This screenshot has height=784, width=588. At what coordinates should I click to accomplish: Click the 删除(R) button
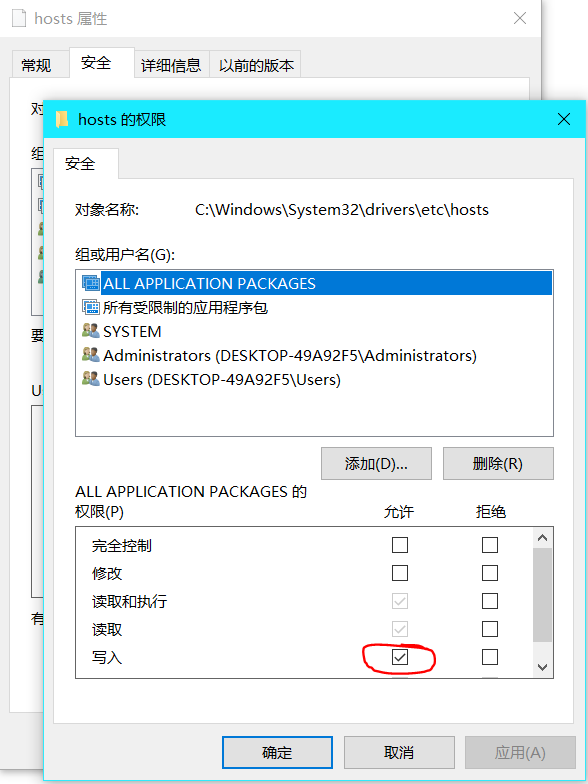(x=498, y=464)
